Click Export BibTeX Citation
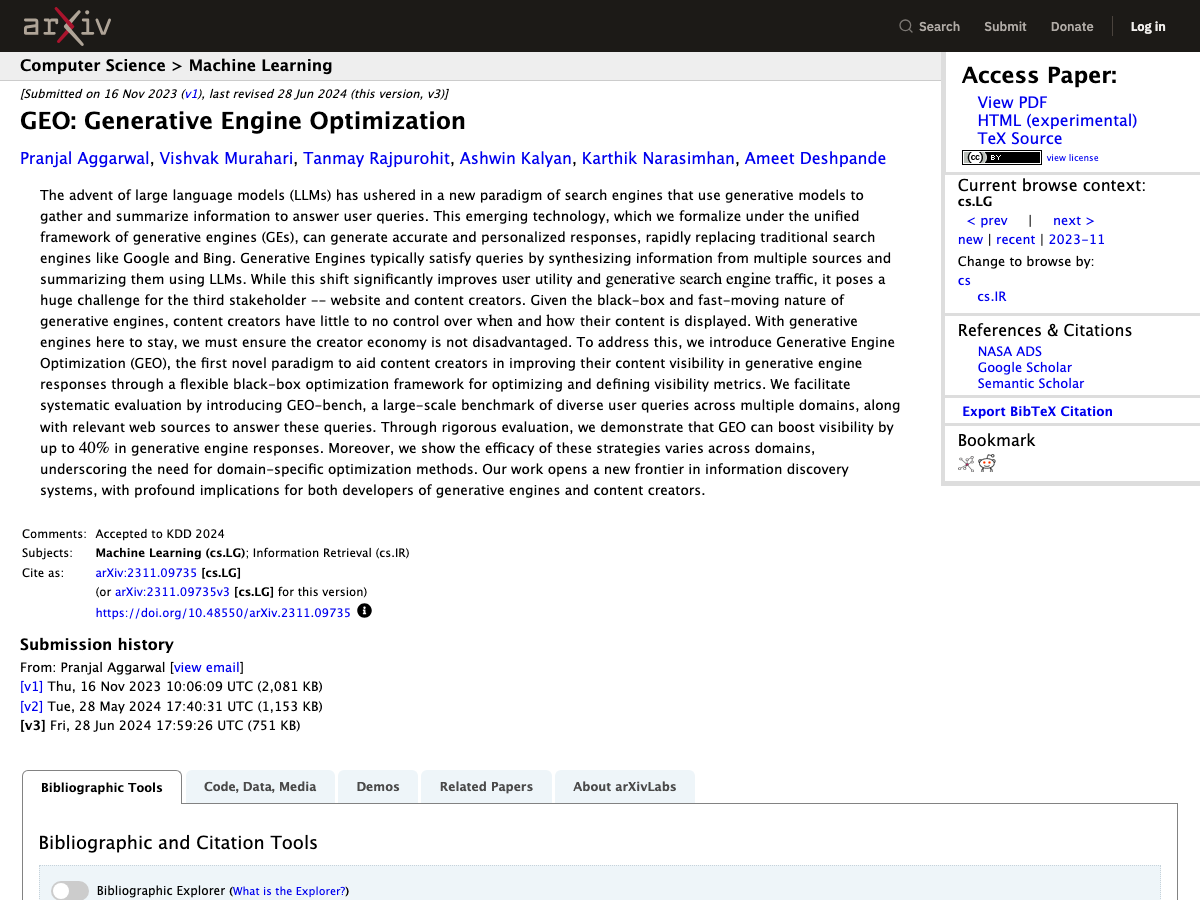The image size is (1200, 900). coord(1037,411)
